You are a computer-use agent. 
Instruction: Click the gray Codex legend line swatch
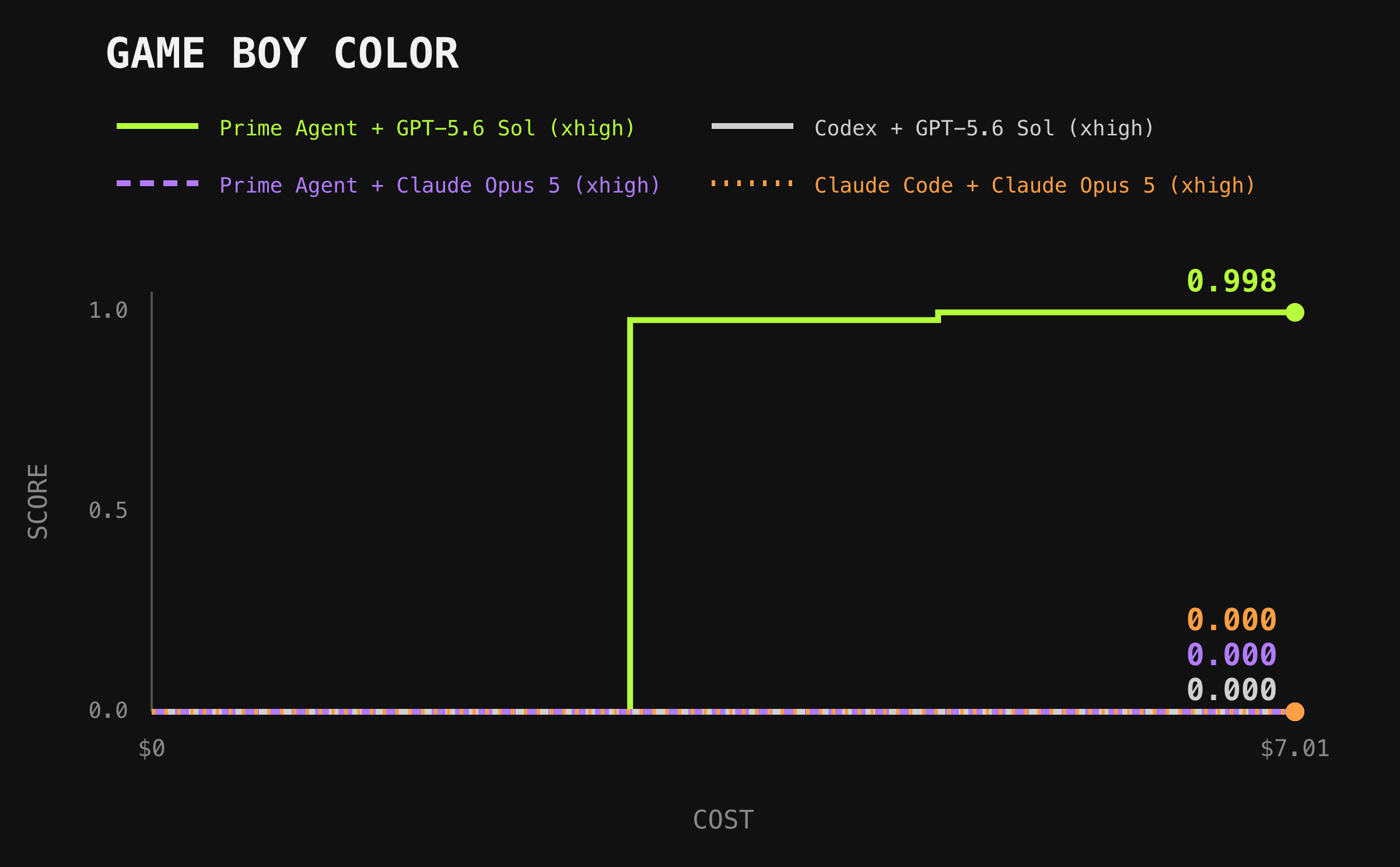tap(752, 126)
